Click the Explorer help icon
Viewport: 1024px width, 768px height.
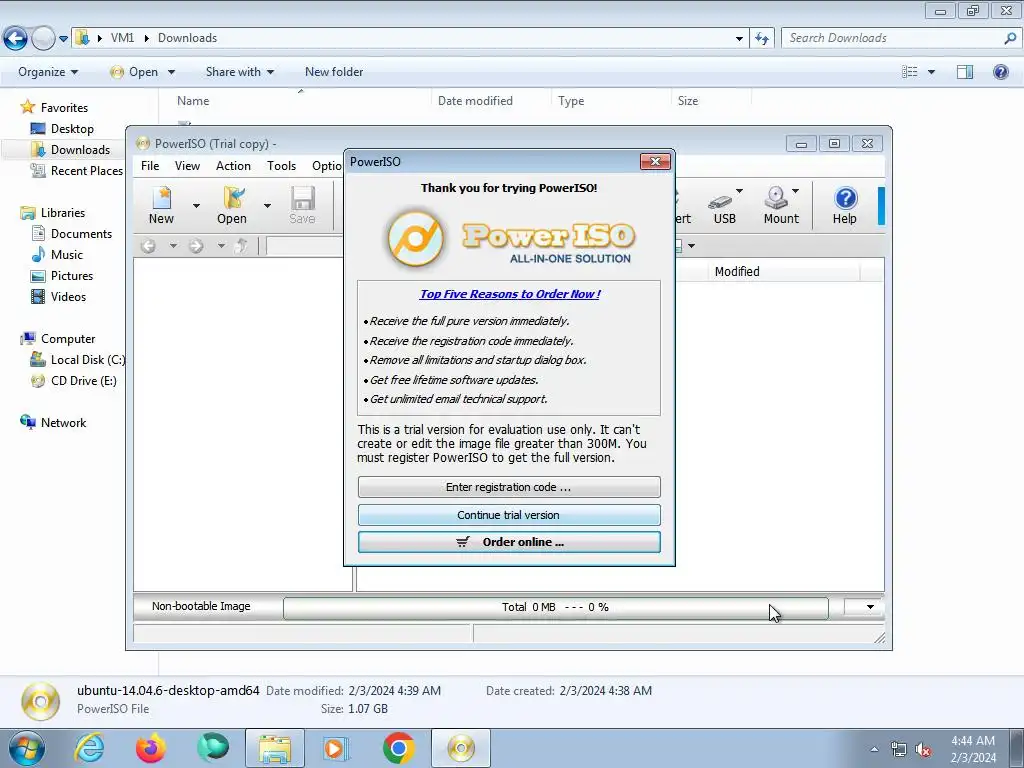pyautogui.click(x=1000, y=72)
